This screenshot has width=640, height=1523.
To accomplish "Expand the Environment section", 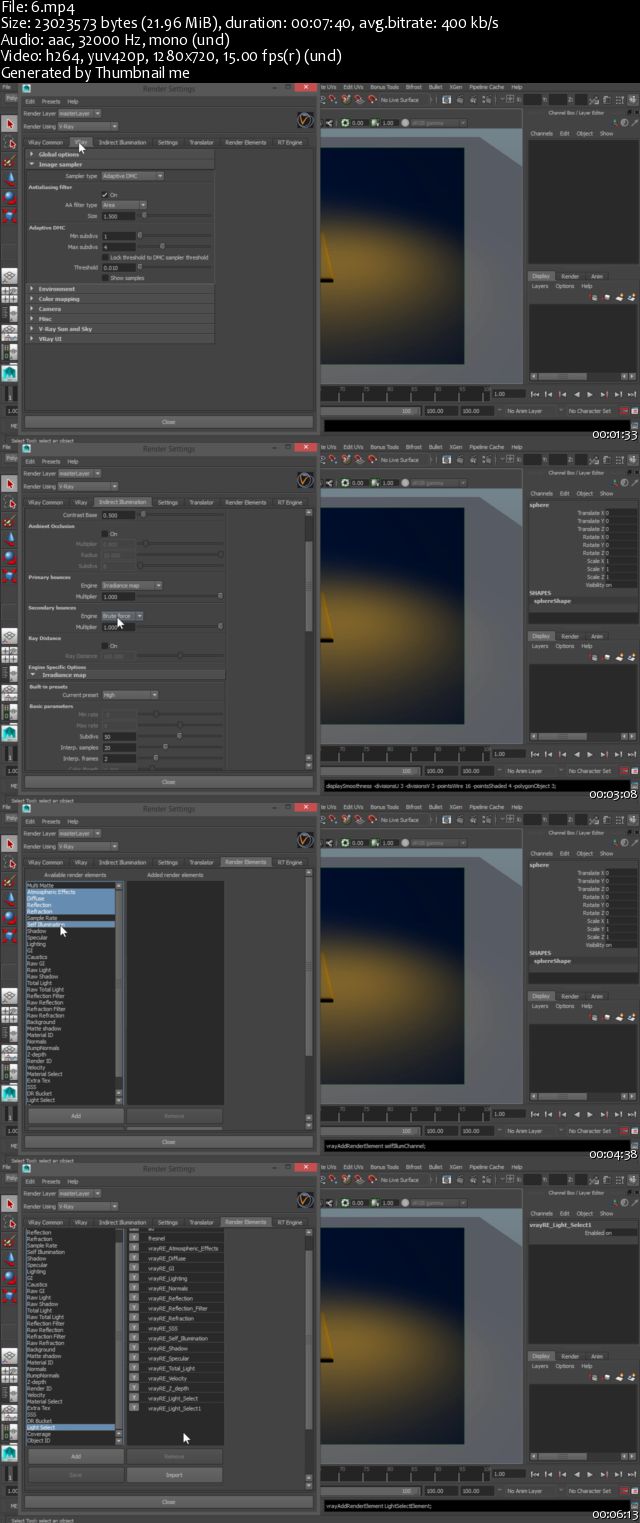I will pyautogui.click(x=120, y=289).
